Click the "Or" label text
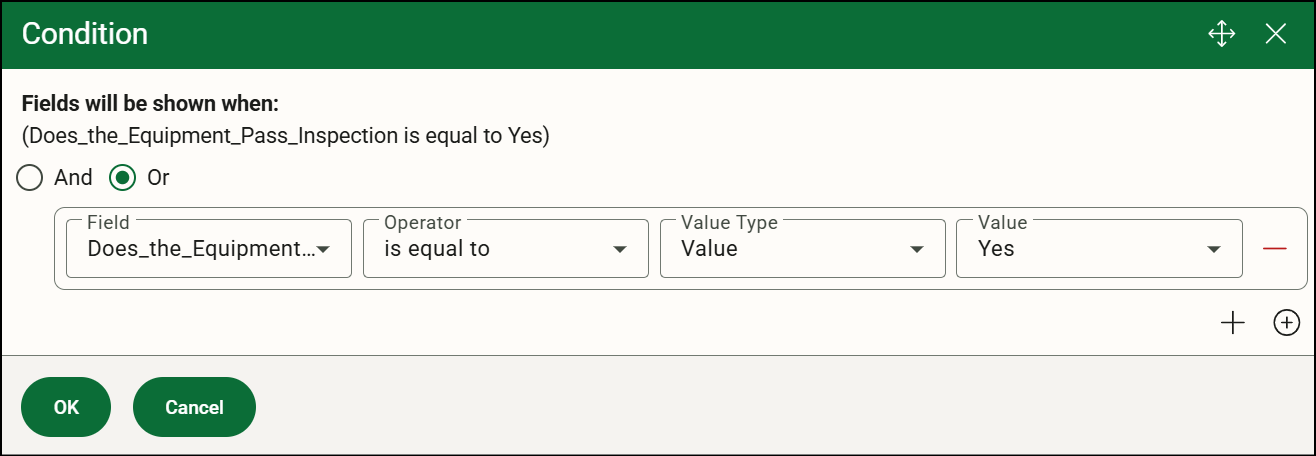The width and height of the screenshot is (1316, 456). click(158, 178)
